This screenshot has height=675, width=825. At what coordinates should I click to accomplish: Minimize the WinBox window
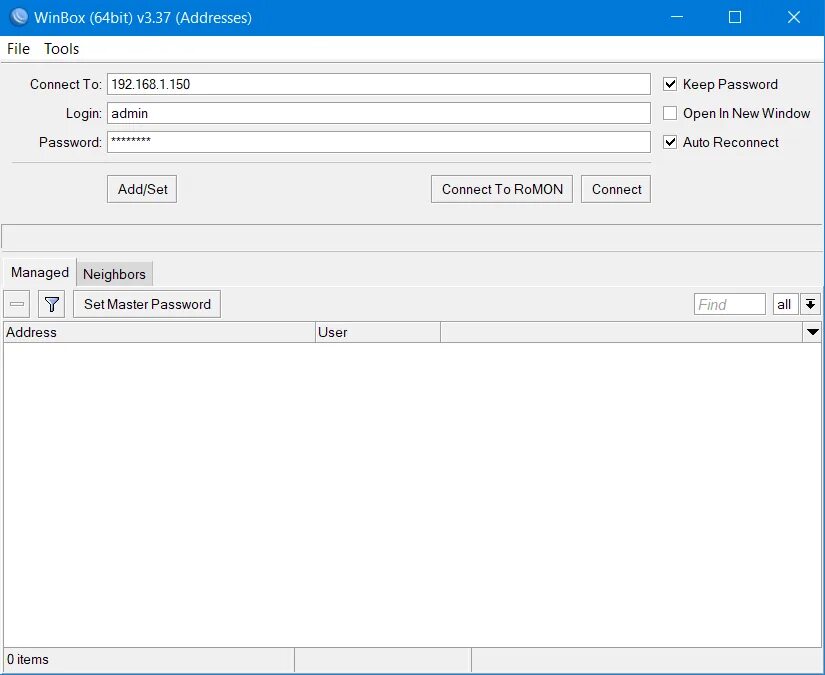point(677,17)
